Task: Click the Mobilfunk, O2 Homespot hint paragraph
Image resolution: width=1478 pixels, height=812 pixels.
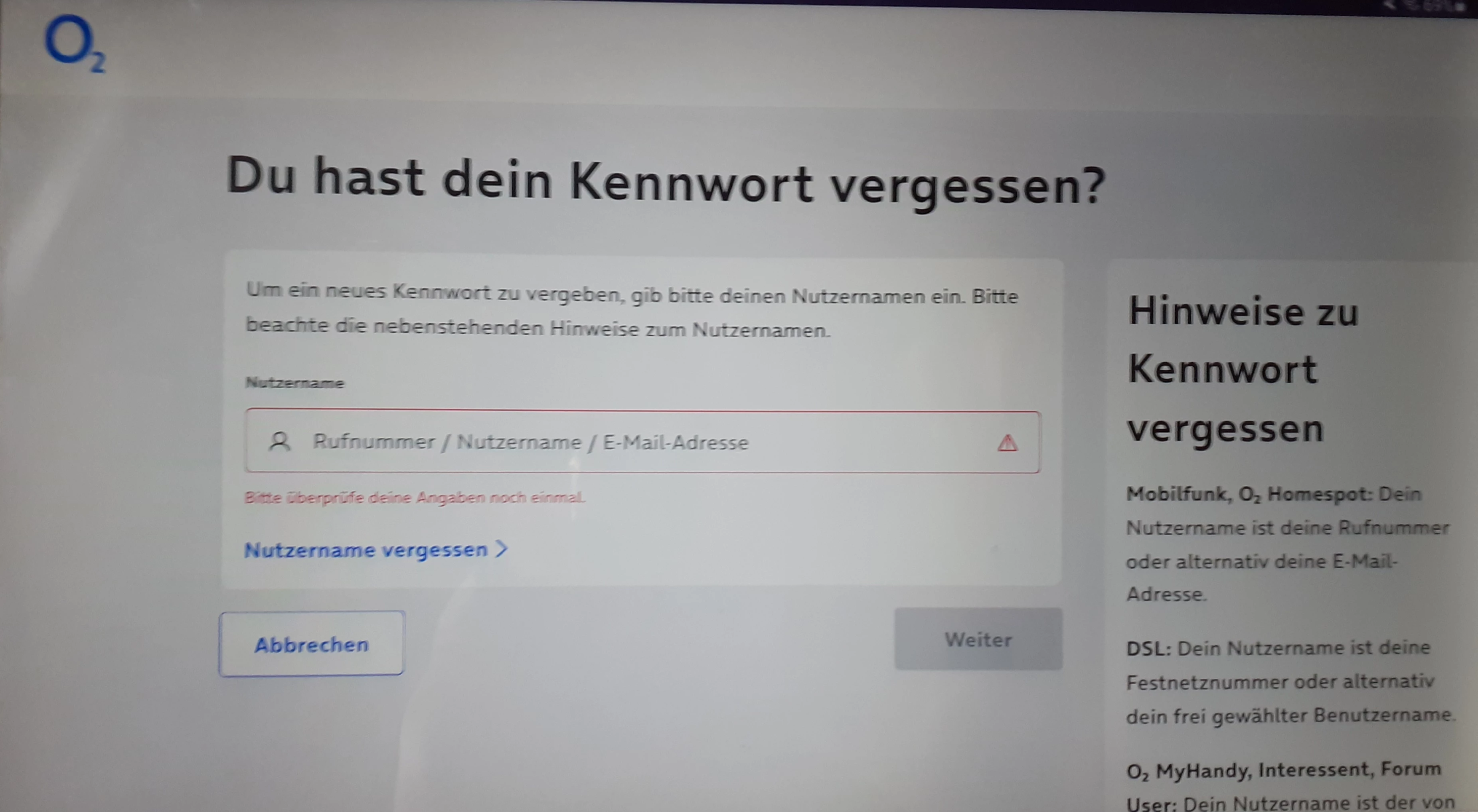Action: pyautogui.click(x=1288, y=544)
